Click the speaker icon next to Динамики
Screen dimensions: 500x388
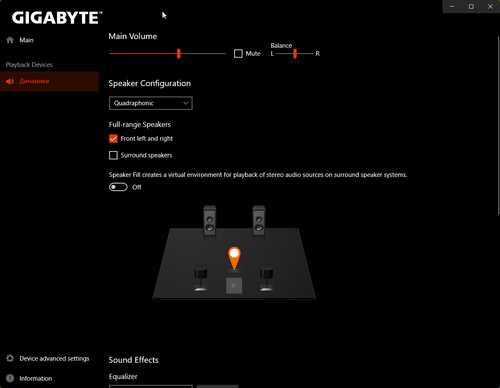[10, 81]
